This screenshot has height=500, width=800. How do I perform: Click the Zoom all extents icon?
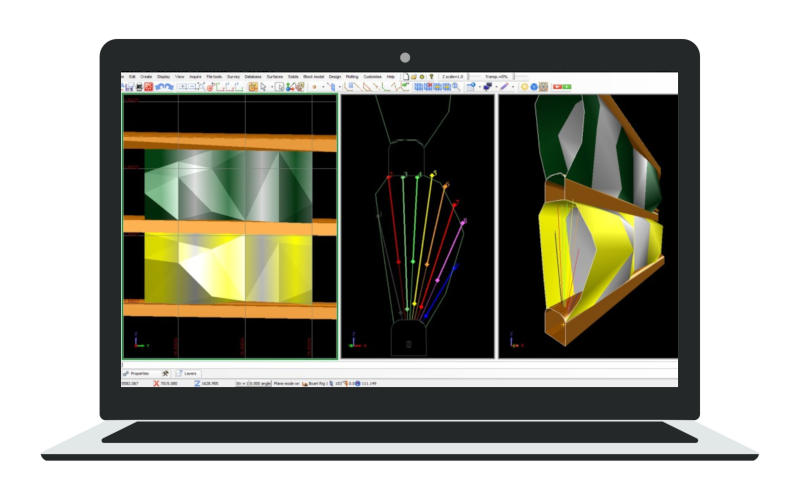coord(202,86)
